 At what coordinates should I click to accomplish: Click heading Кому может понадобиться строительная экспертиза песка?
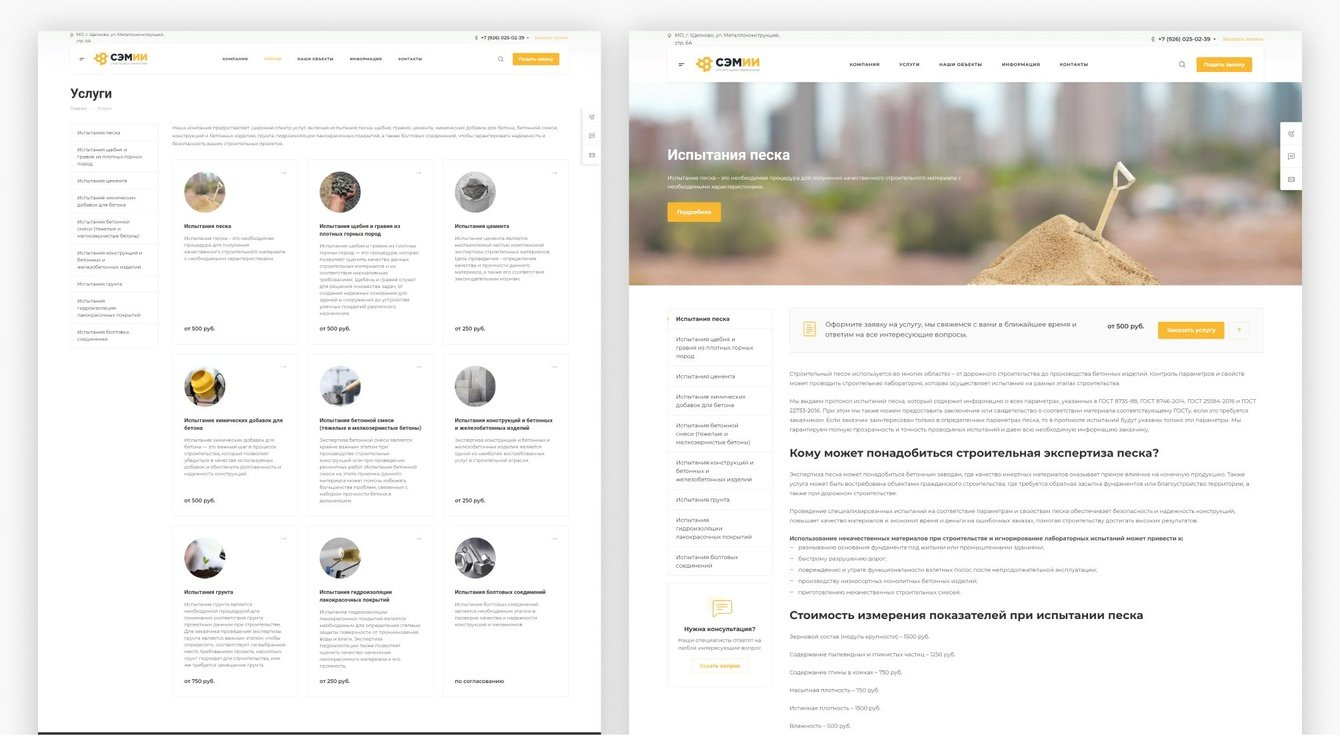click(x=974, y=453)
